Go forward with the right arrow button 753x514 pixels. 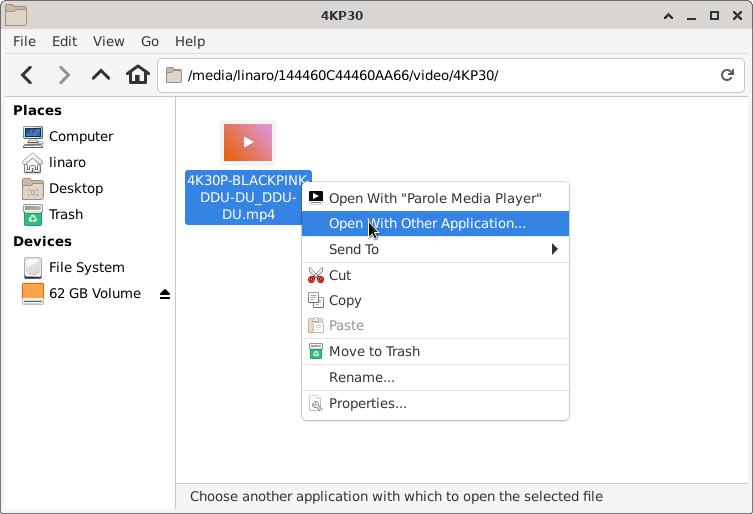64,75
